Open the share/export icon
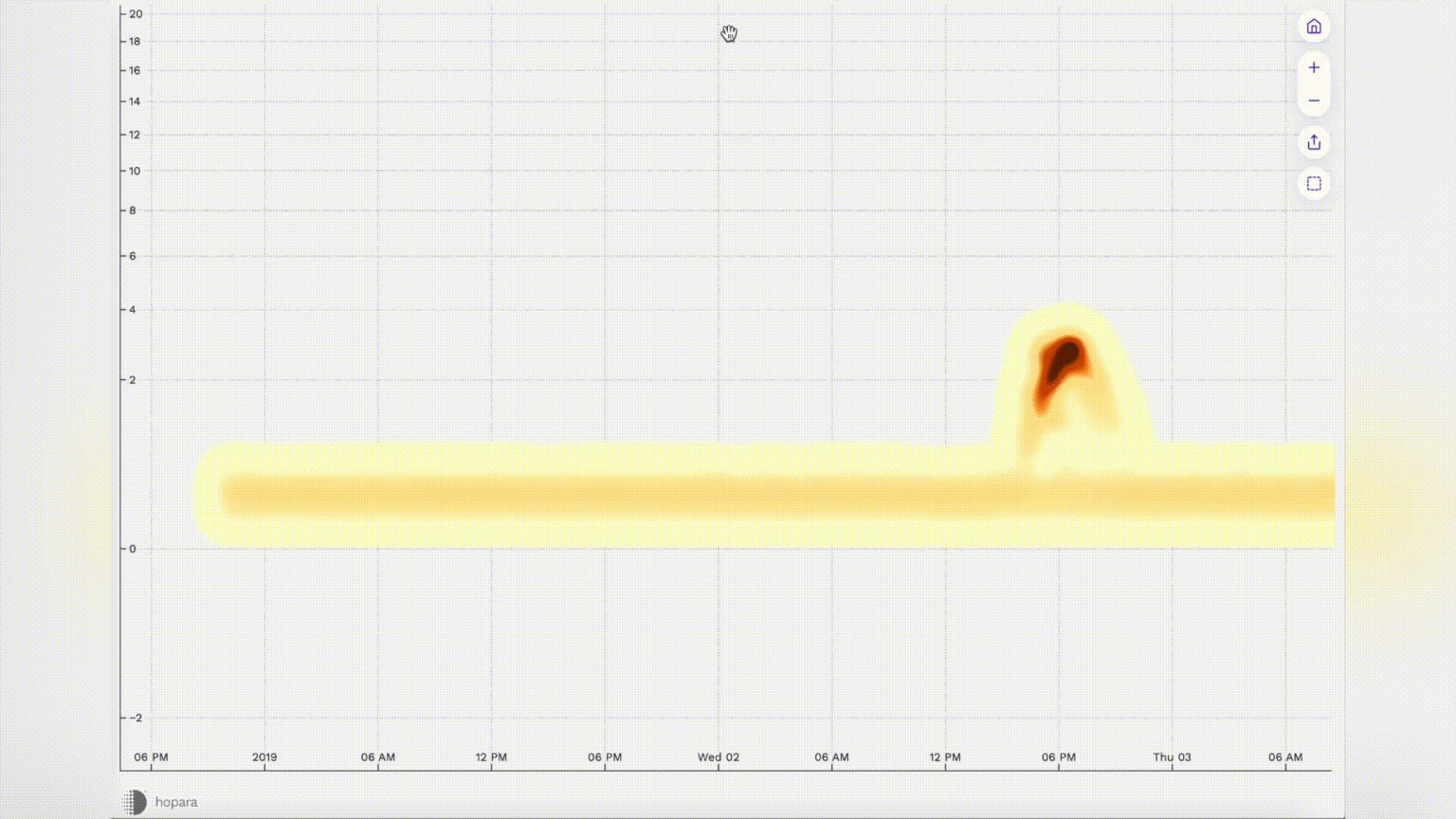This screenshot has height=819, width=1456. (1314, 142)
